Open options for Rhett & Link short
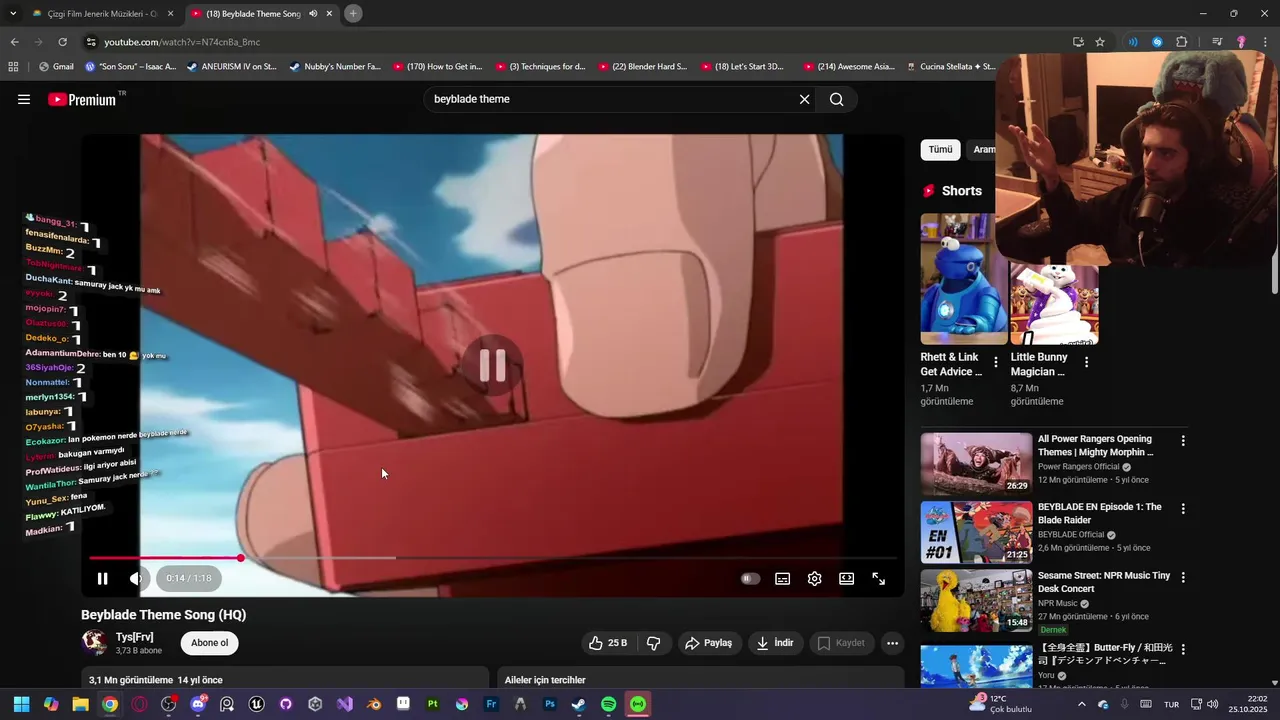The height and width of the screenshot is (720, 1280). pos(995,362)
